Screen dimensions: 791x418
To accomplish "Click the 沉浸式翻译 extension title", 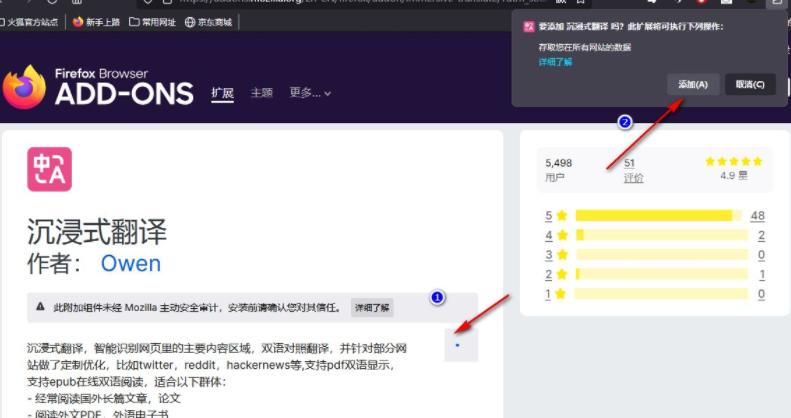I will (97, 232).
